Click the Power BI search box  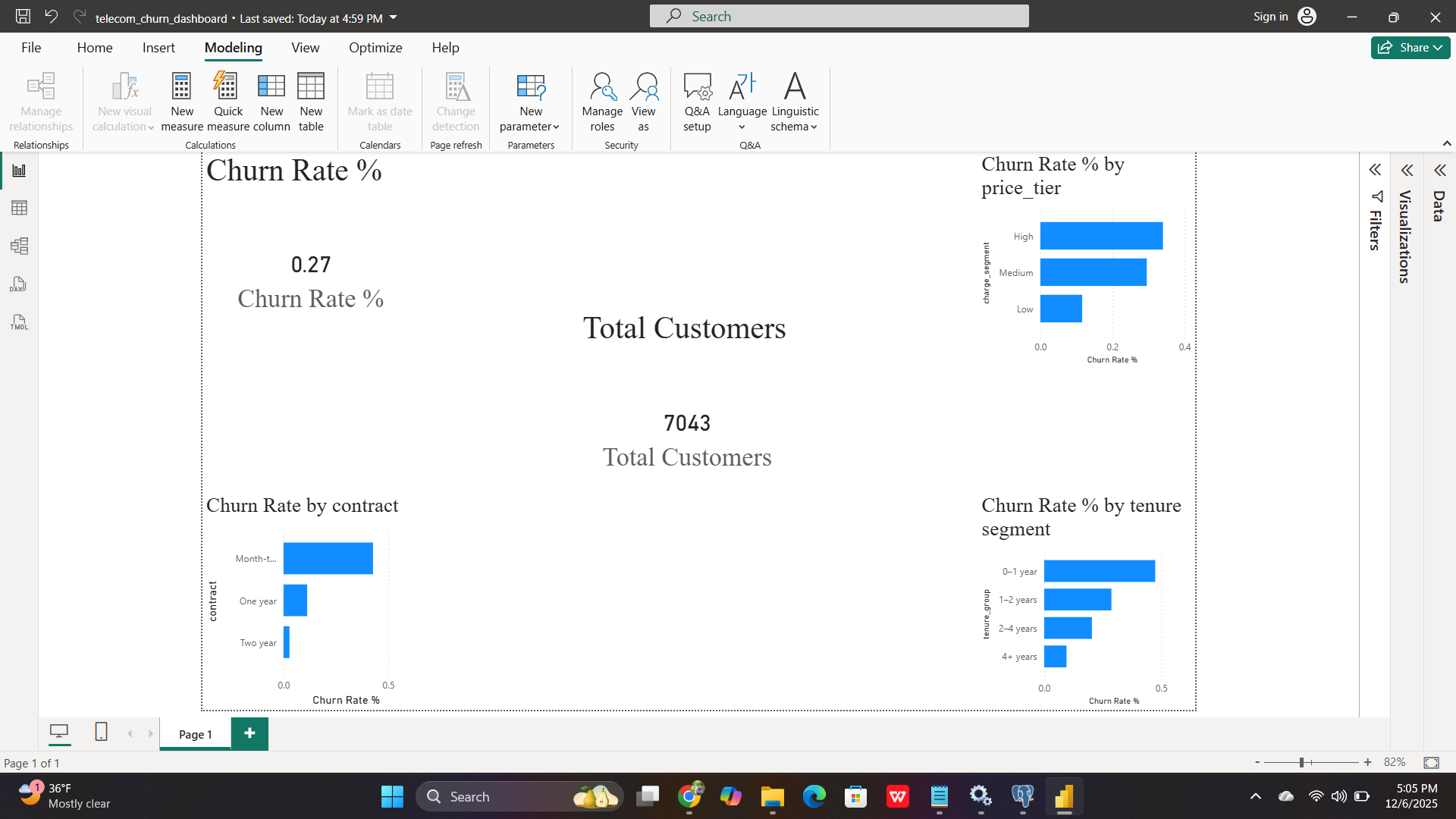pyautogui.click(x=839, y=16)
